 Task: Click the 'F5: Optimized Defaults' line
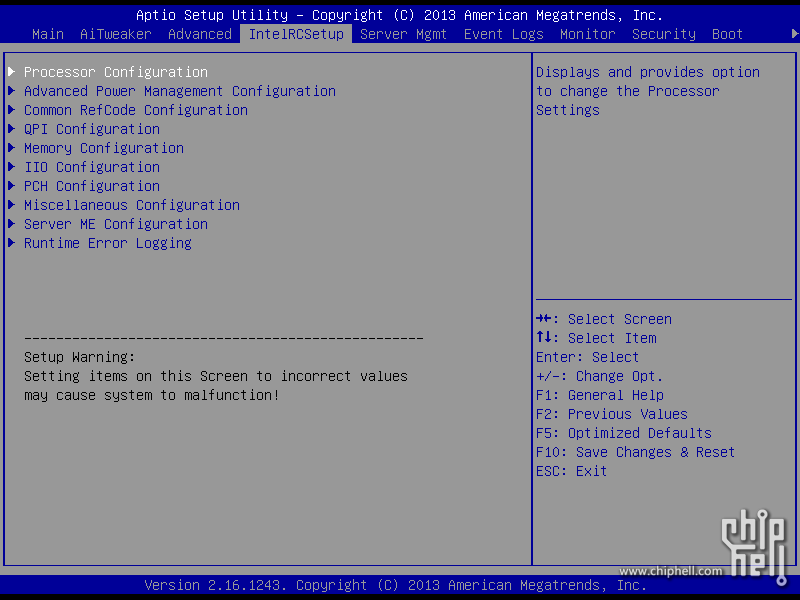click(623, 433)
